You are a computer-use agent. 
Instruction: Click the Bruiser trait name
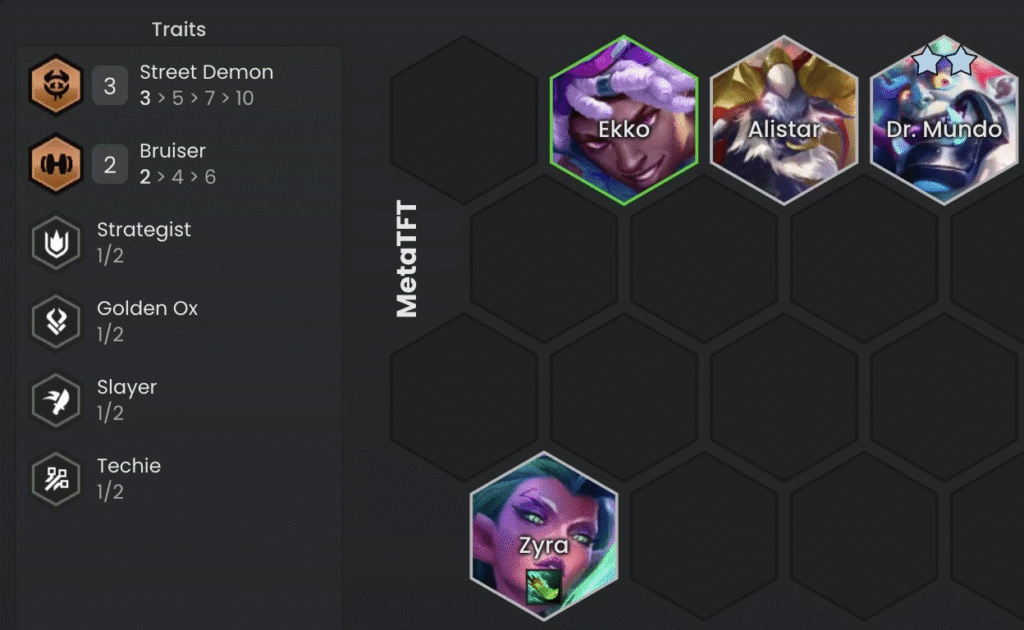172,151
